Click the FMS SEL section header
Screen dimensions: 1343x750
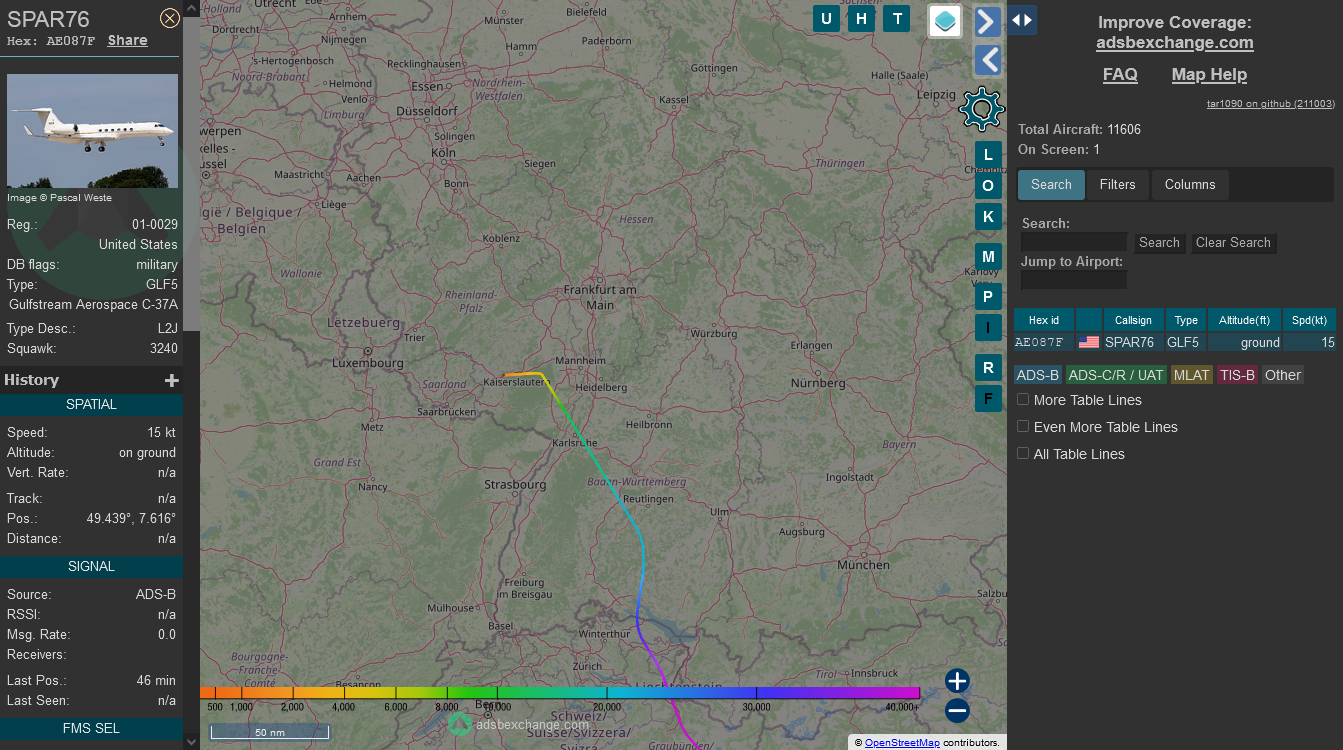tap(92, 728)
